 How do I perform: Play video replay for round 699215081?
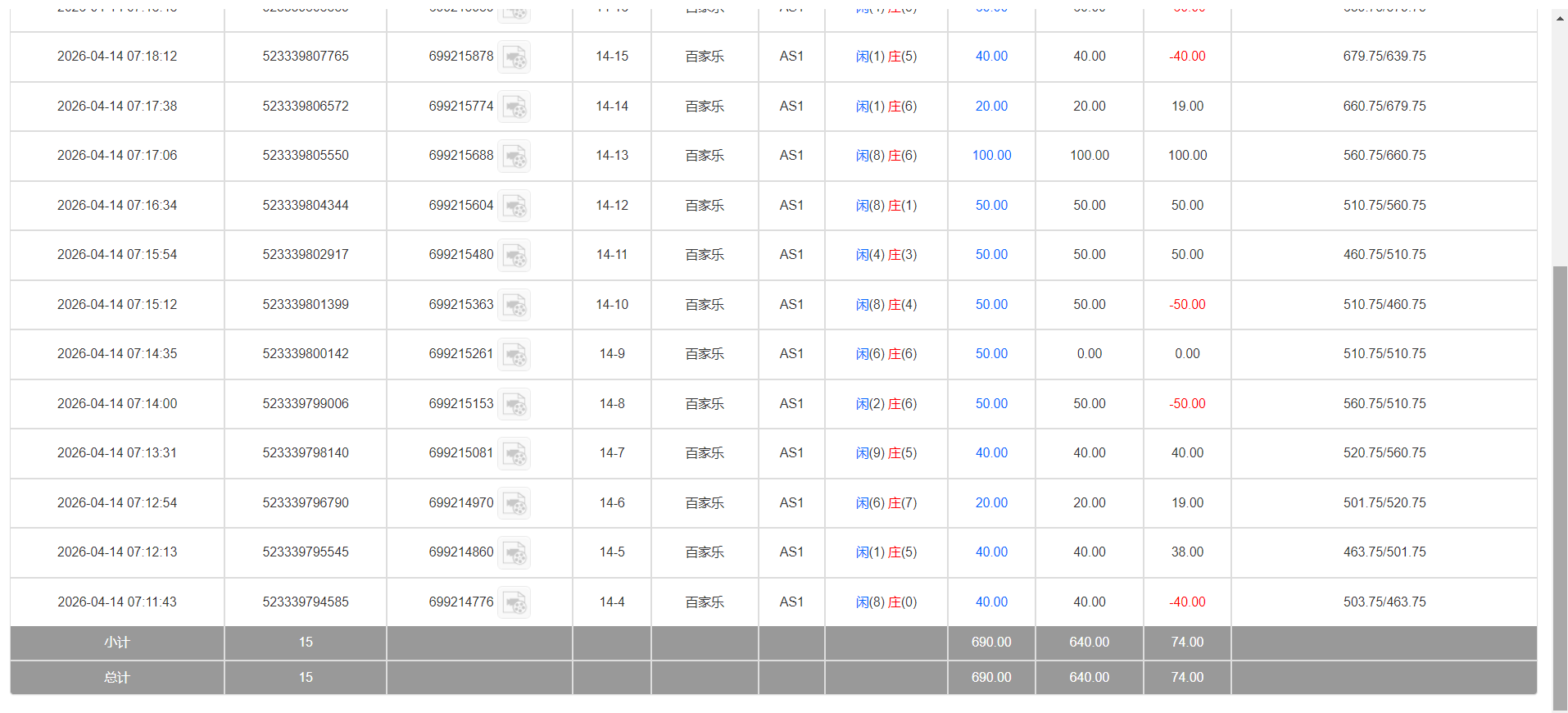tap(514, 454)
